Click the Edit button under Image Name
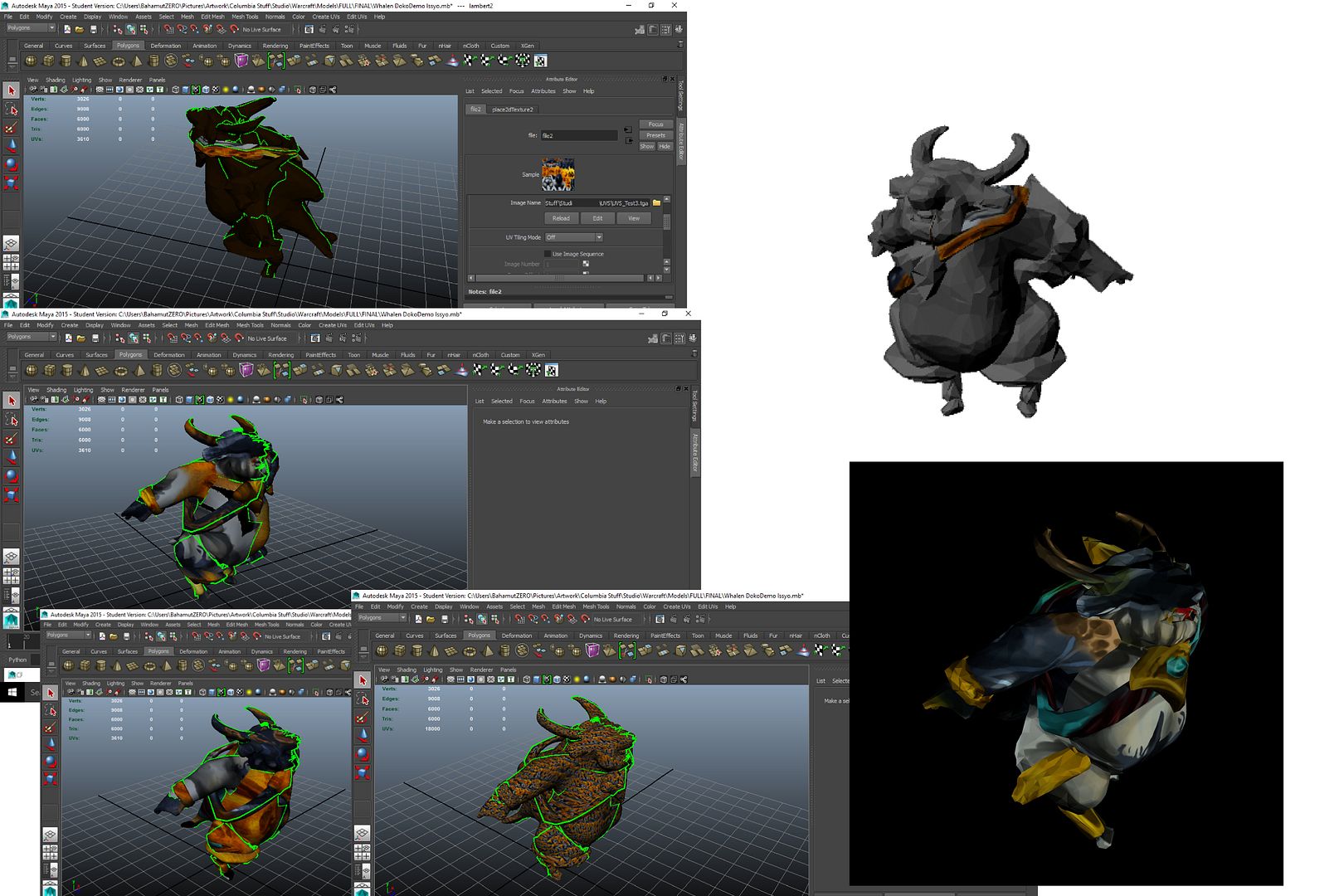Screen dimensions: 1344x896 pos(597,218)
